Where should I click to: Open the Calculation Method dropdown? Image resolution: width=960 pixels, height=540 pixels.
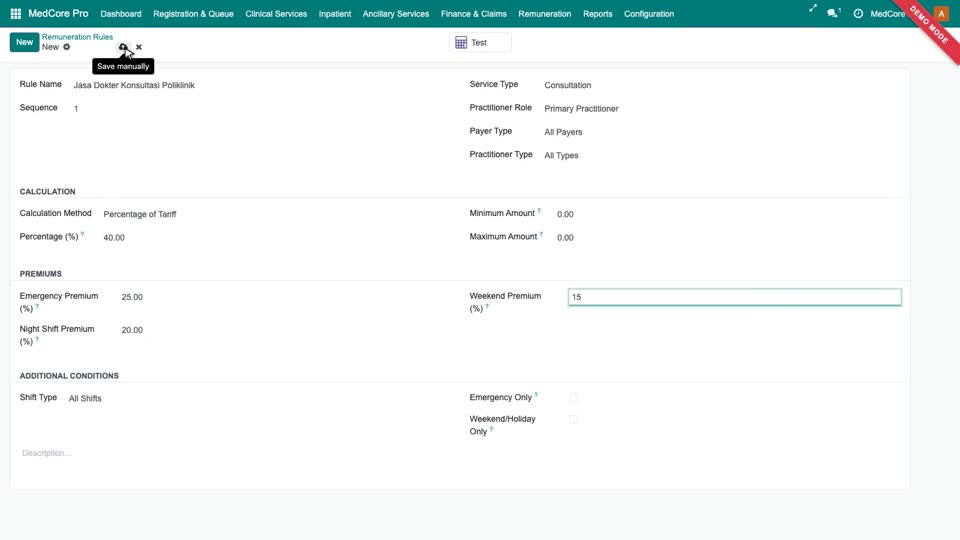(x=276, y=214)
